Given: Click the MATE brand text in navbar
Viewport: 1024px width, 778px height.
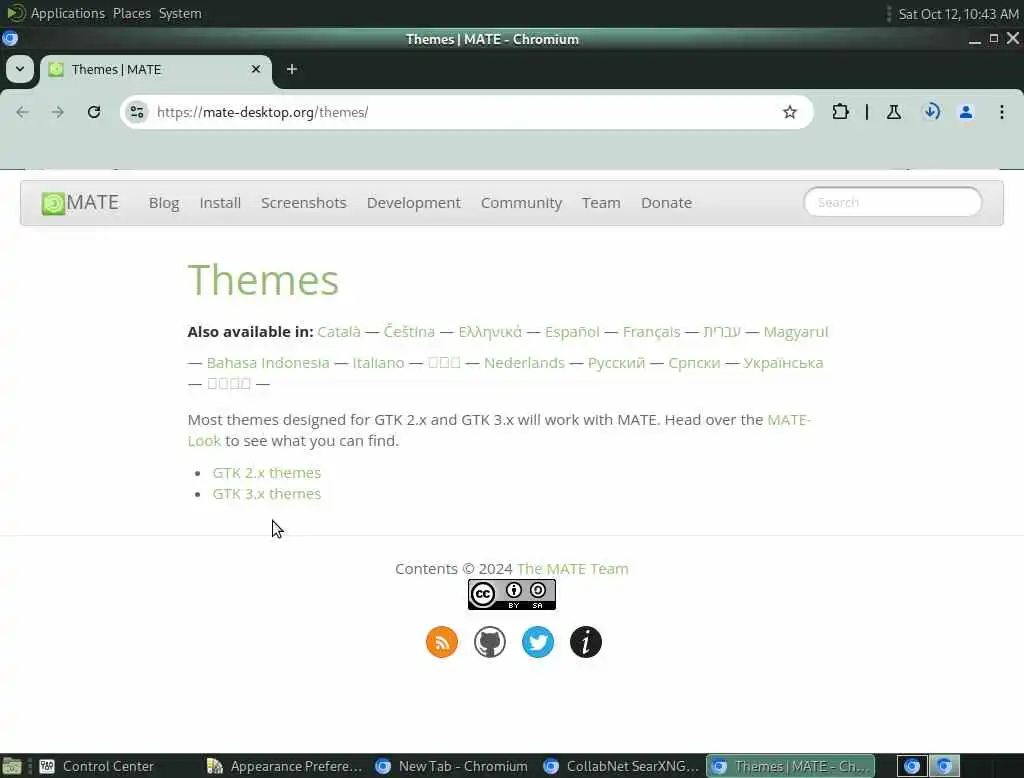Looking at the screenshot, I should 93,203.
